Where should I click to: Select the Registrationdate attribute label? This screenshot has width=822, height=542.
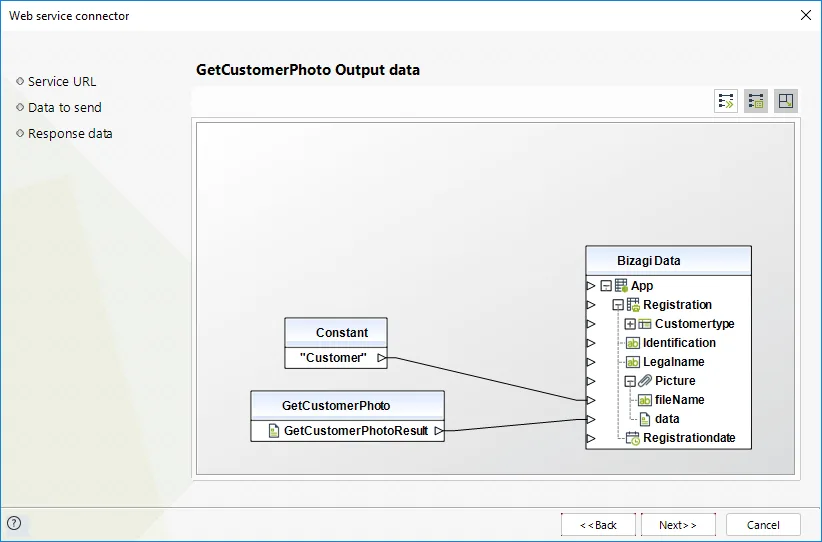689,438
